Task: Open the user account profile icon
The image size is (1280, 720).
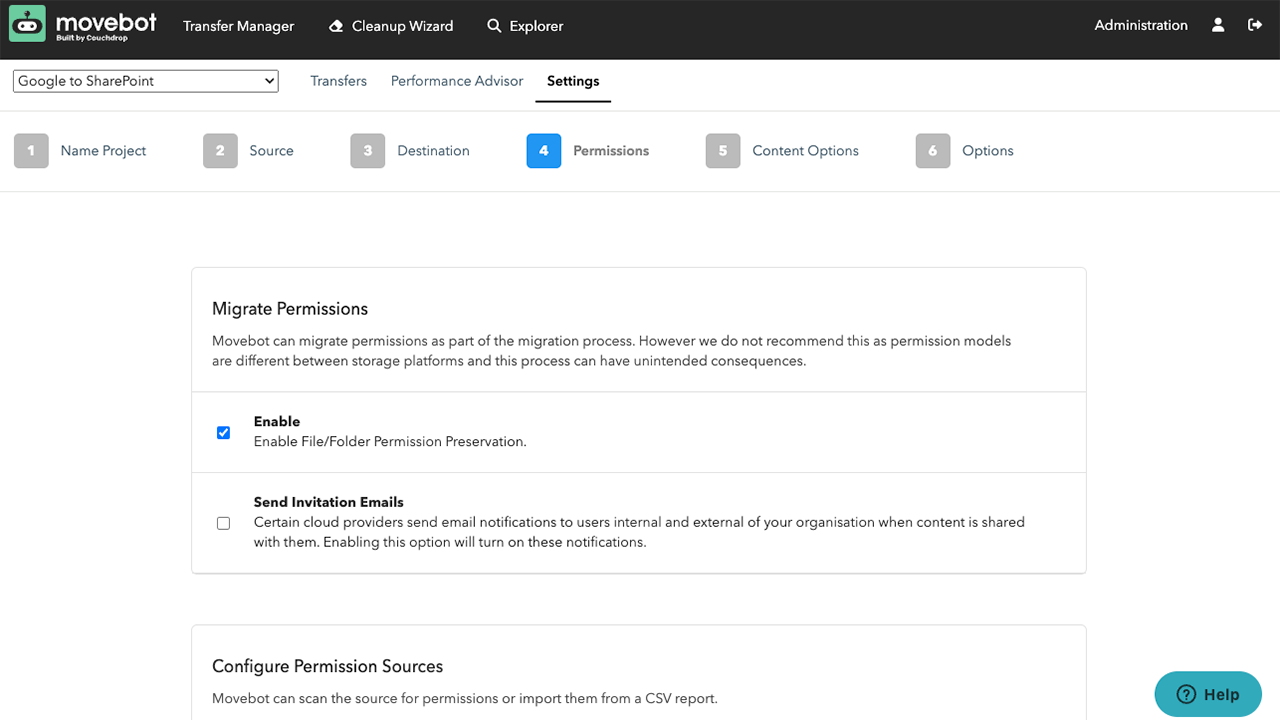Action: [1217, 24]
